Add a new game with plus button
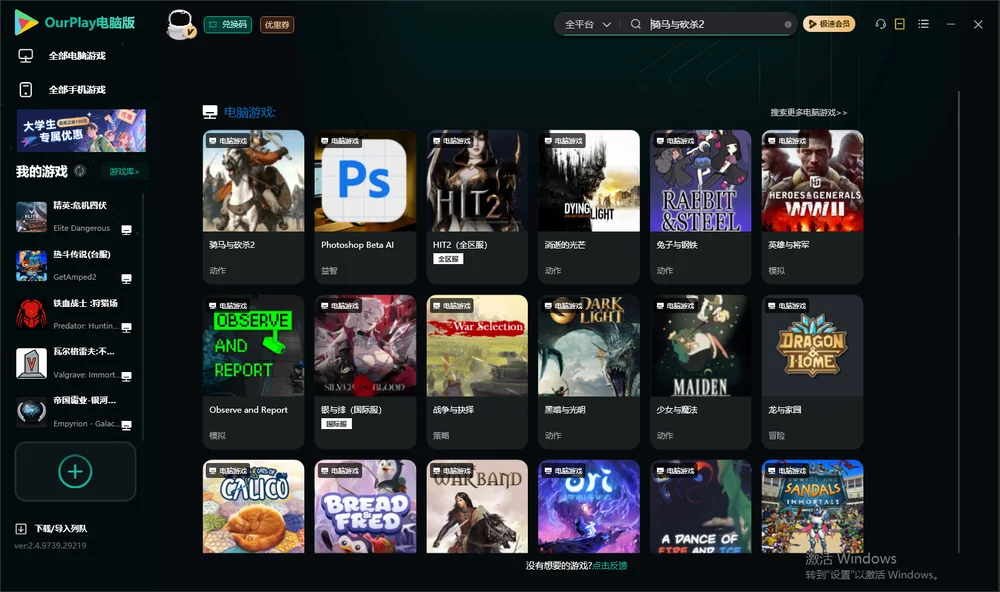The height and width of the screenshot is (592, 1000). point(75,471)
